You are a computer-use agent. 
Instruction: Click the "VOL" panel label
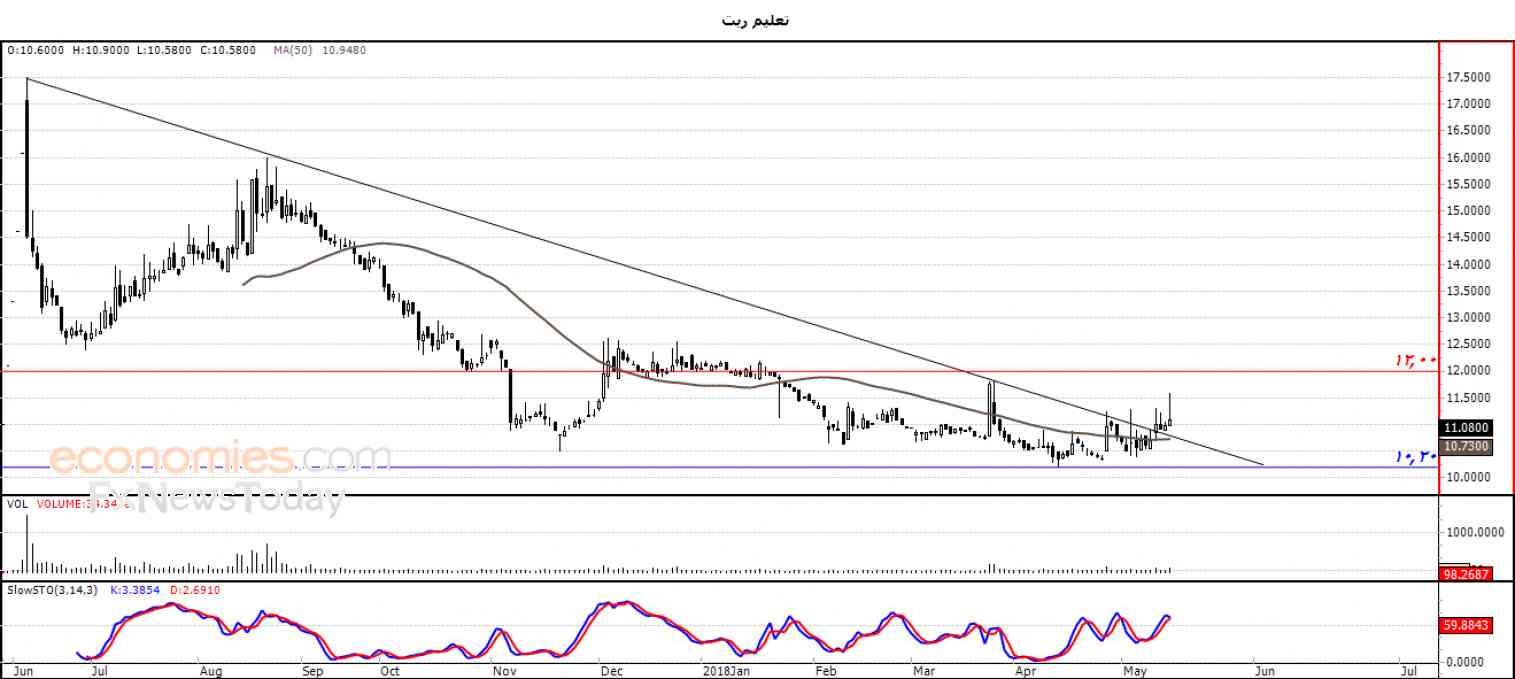pyautogui.click(x=17, y=504)
